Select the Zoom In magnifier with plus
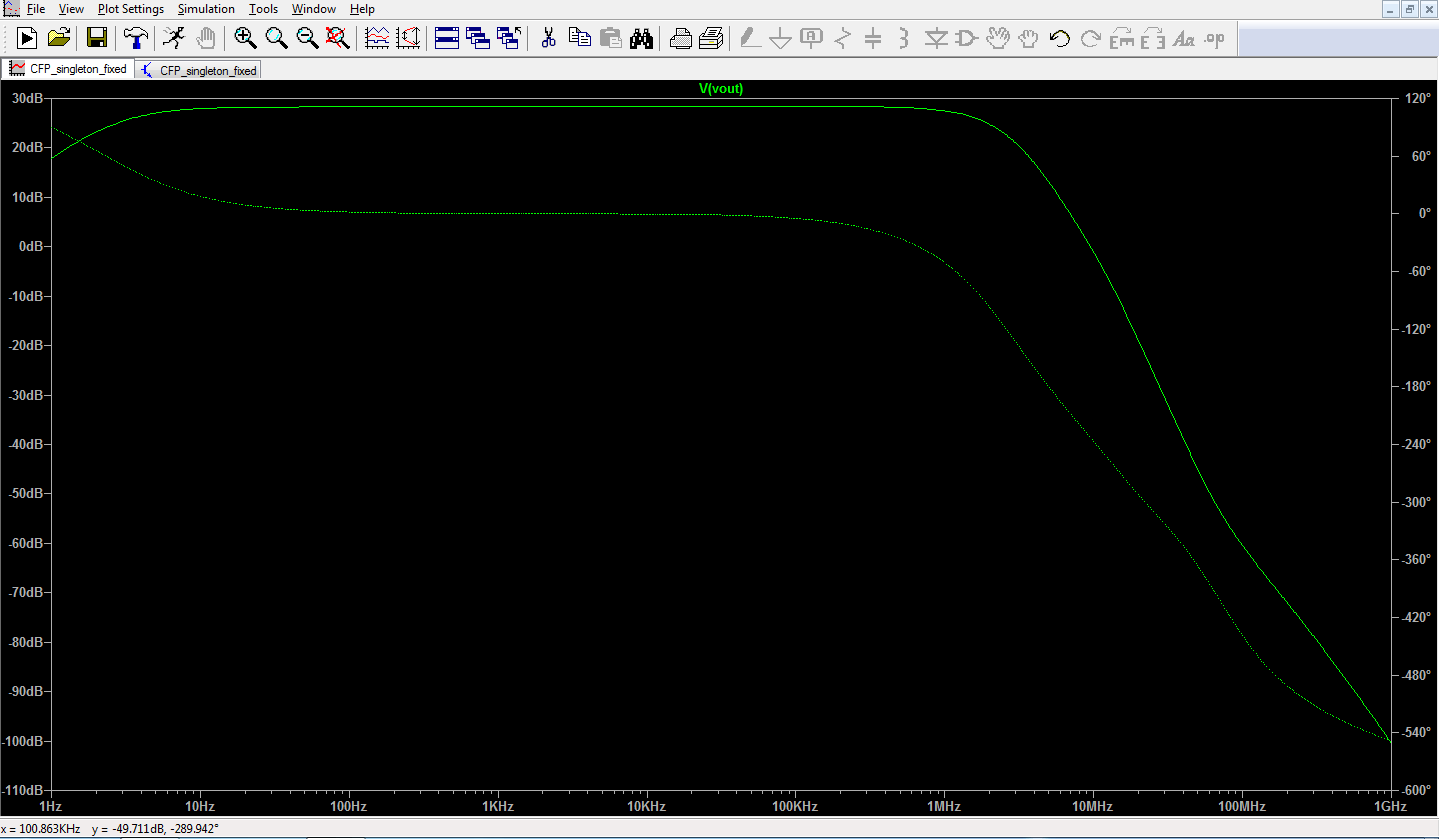Screen dimensions: 1439x839 coord(245,39)
